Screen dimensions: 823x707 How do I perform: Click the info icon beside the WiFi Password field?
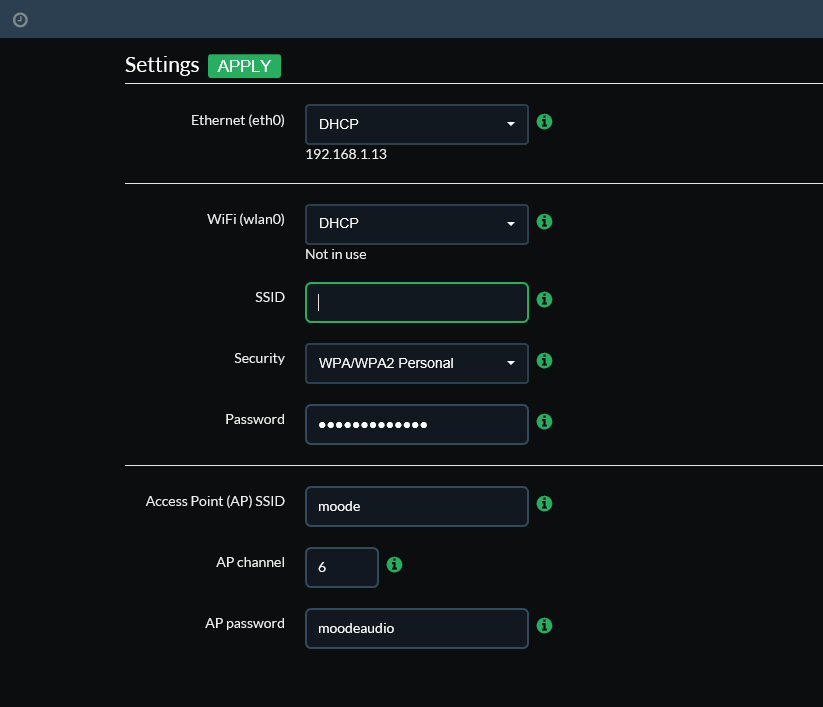544,421
